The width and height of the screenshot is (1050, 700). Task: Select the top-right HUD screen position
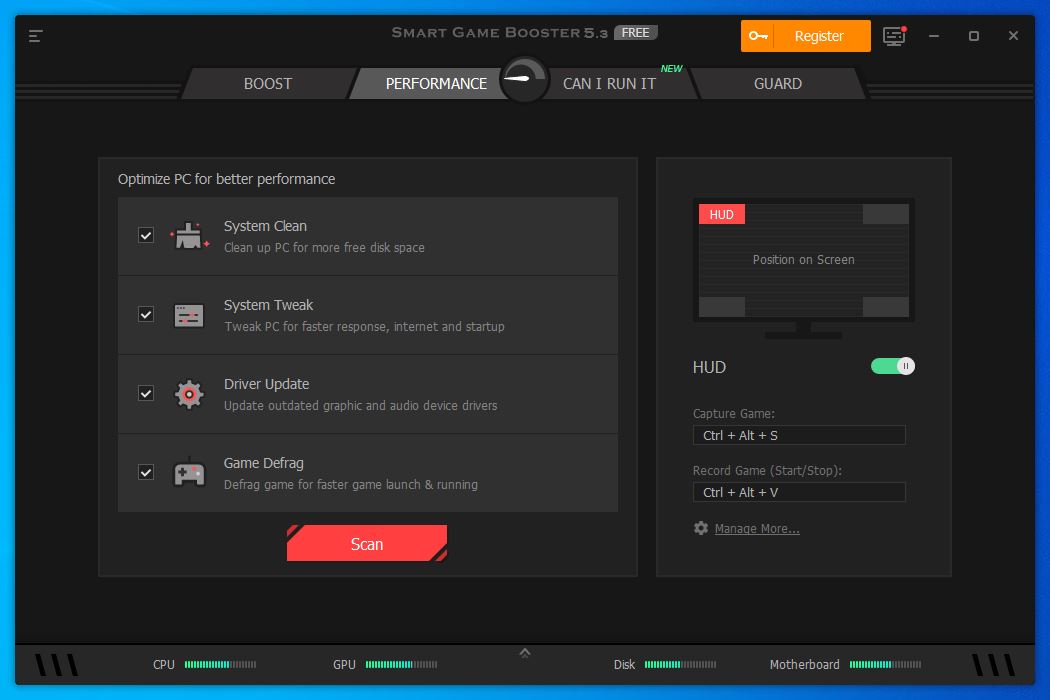(885, 214)
